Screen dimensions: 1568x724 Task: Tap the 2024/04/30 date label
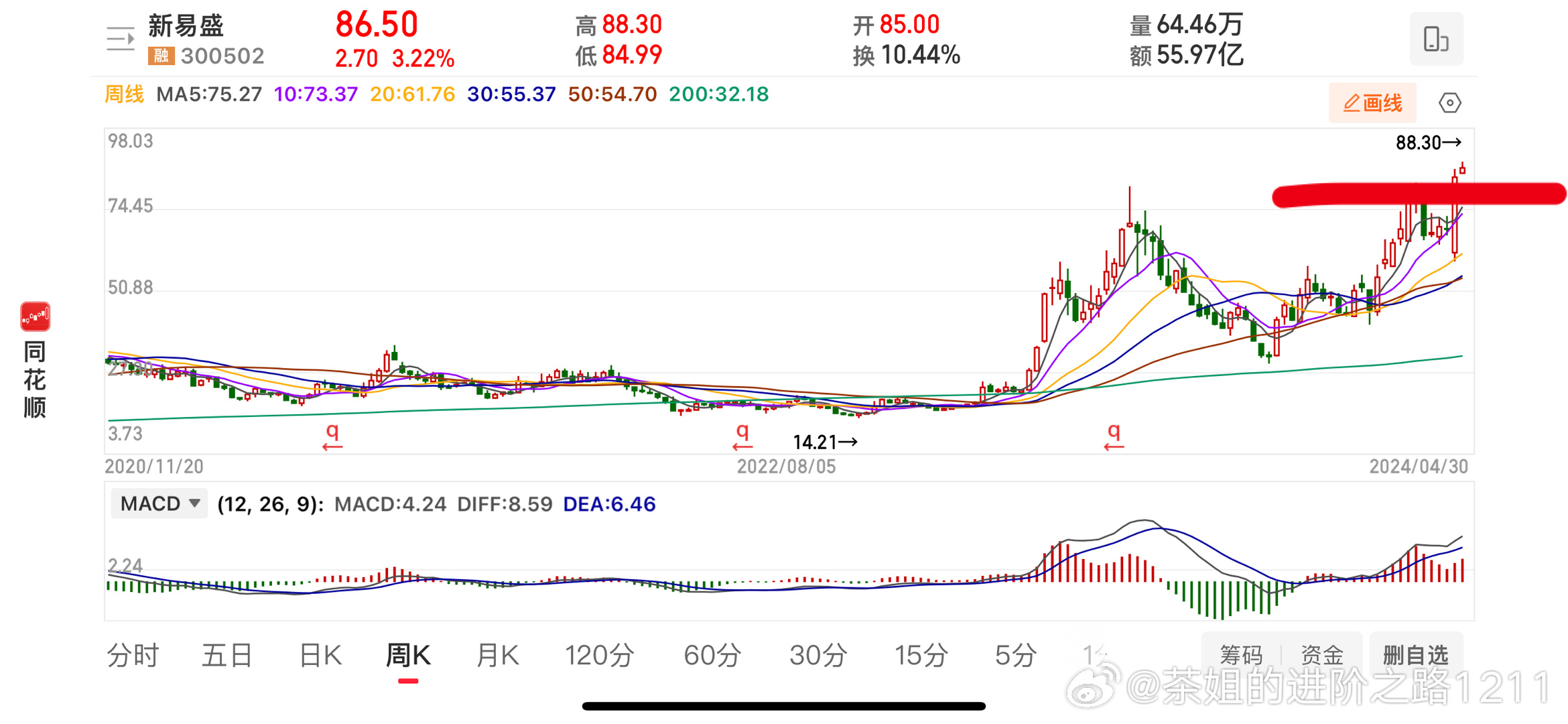point(1419,467)
